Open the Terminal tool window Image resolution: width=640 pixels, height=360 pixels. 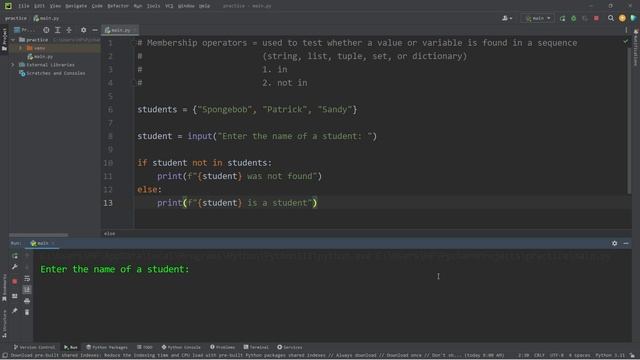(256, 347)
